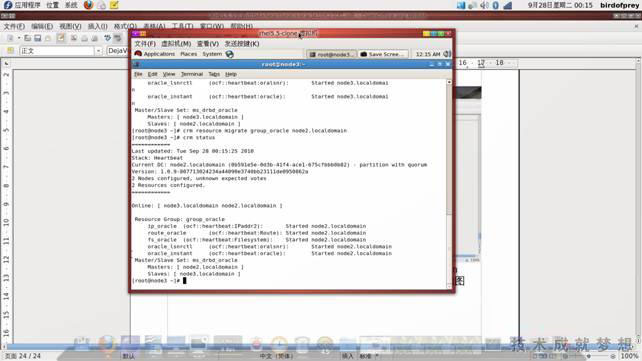Click 中文 (简体) language in status bar
Screen dimensions: 642x361
(x=276, y=356)
